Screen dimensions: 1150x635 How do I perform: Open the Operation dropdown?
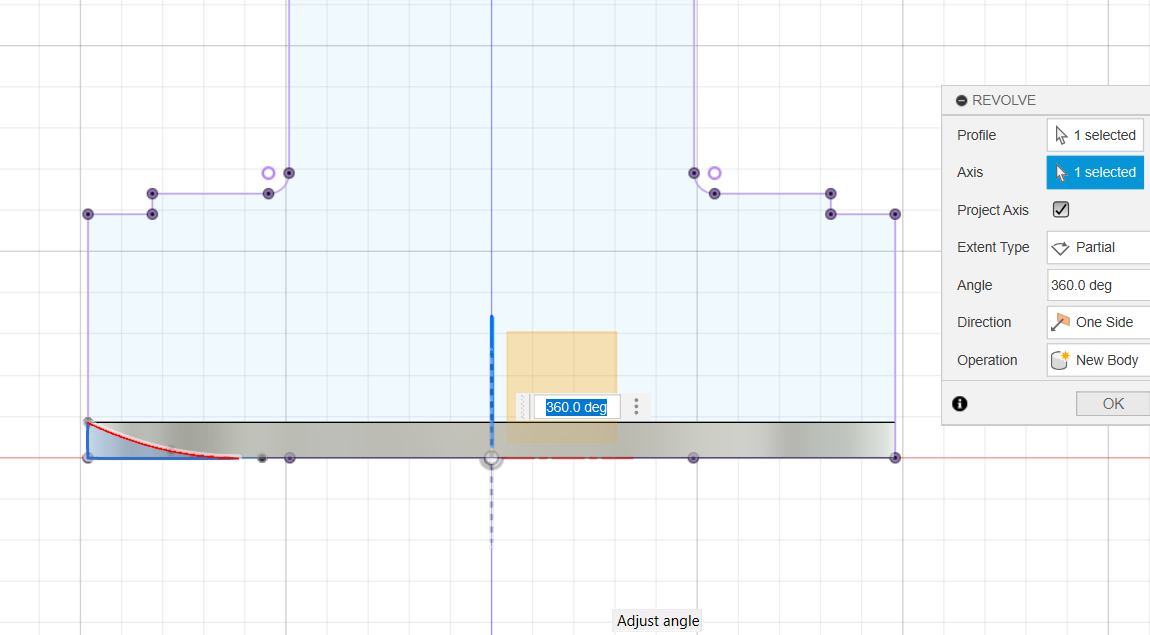tap(1097, 360)
